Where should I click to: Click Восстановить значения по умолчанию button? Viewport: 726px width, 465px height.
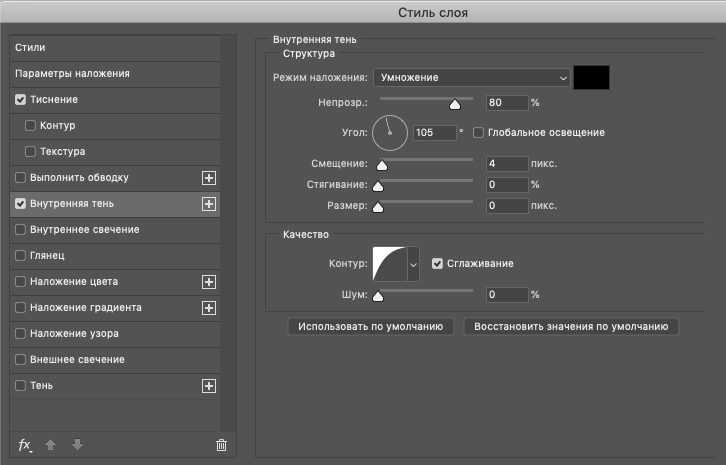[x=571, y=327]
